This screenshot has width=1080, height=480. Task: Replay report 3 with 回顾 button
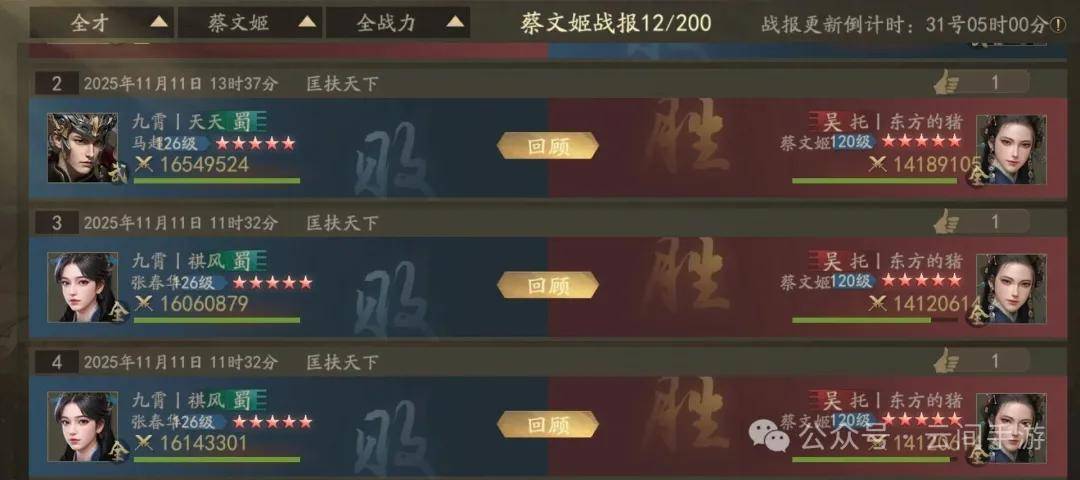point(548,285)
